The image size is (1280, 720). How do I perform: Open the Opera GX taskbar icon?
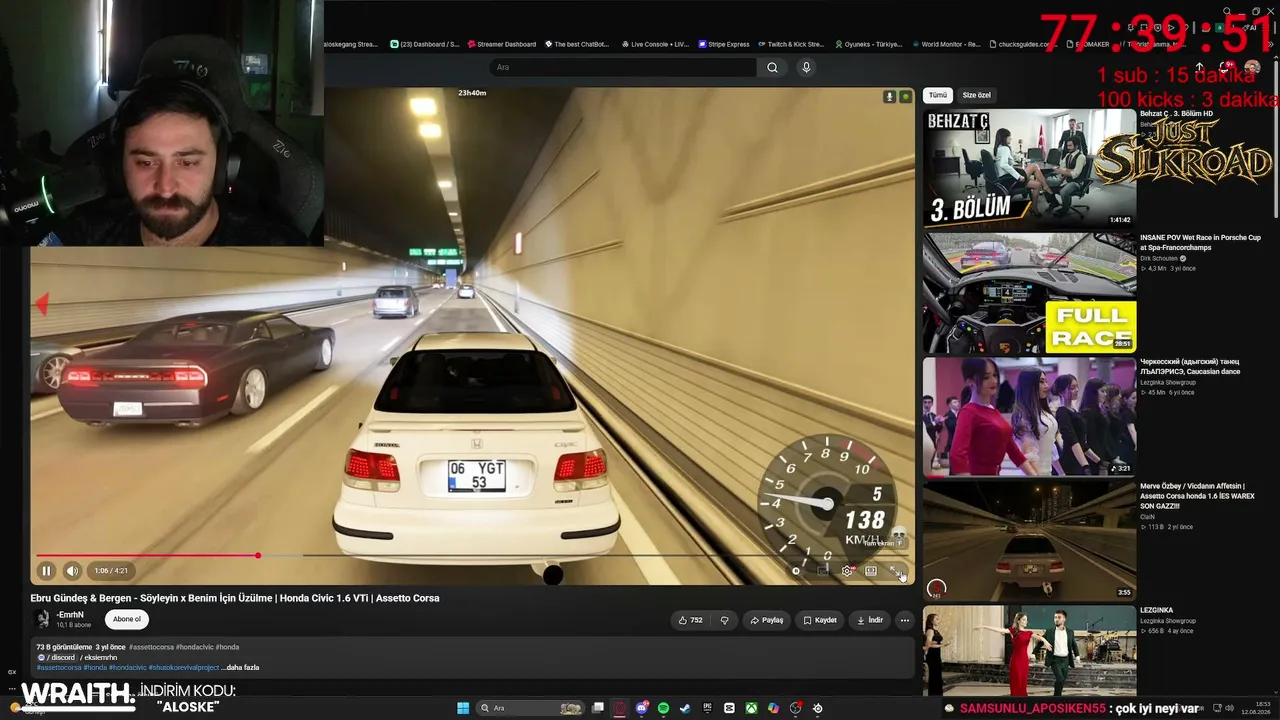point(620,708)
